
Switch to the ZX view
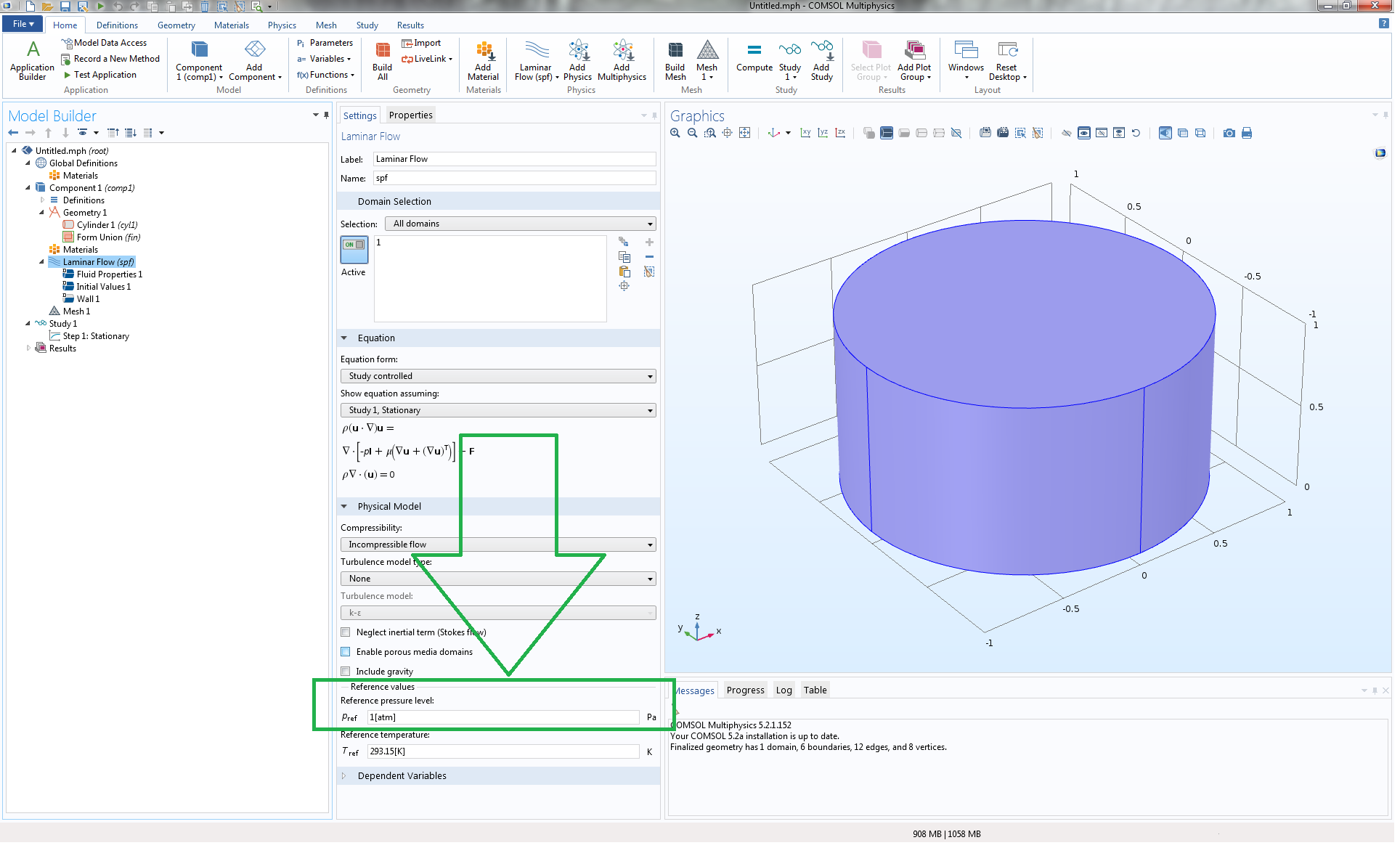pos(840,133)
